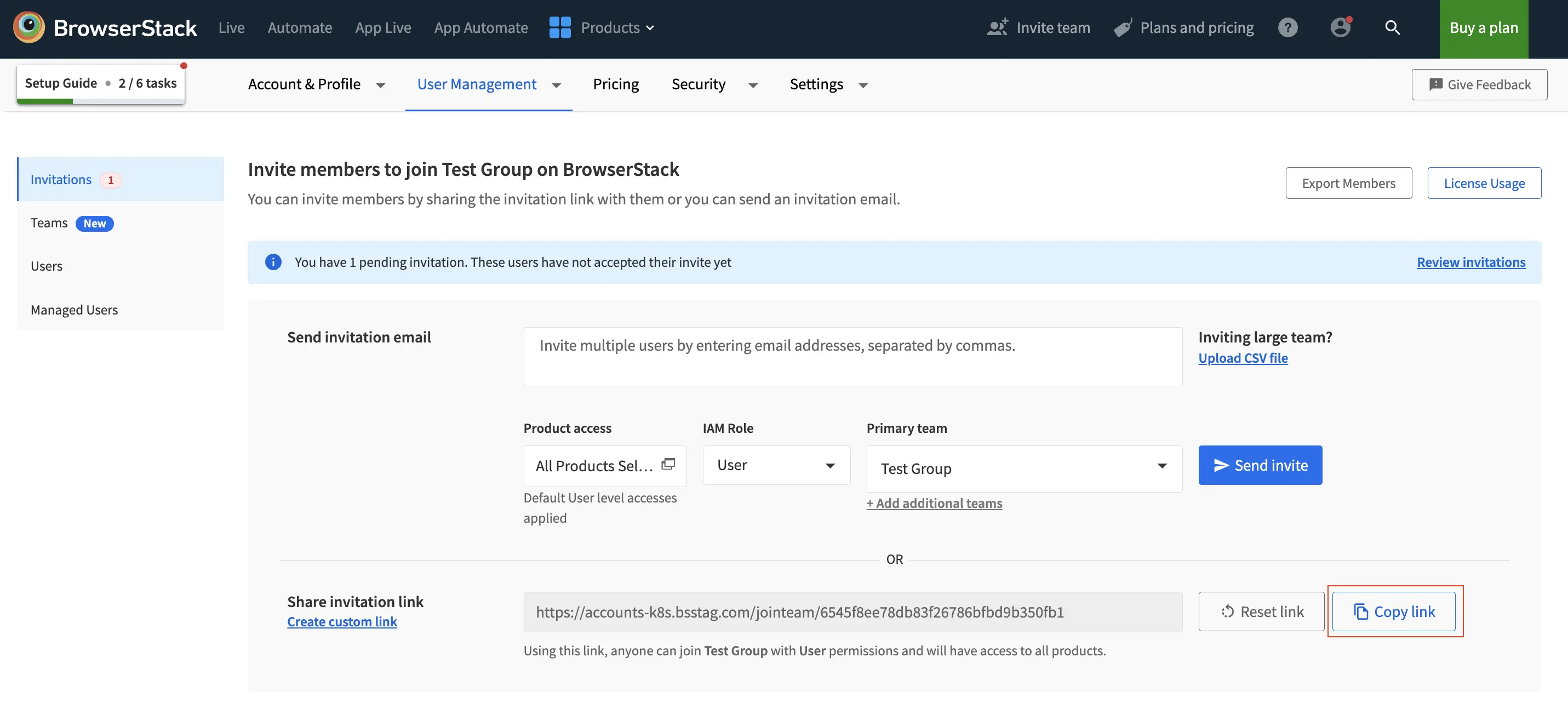This screenshot has width=1568, height=720.
Task: Click the blue info icon in banner
Action: coord(273,262)
